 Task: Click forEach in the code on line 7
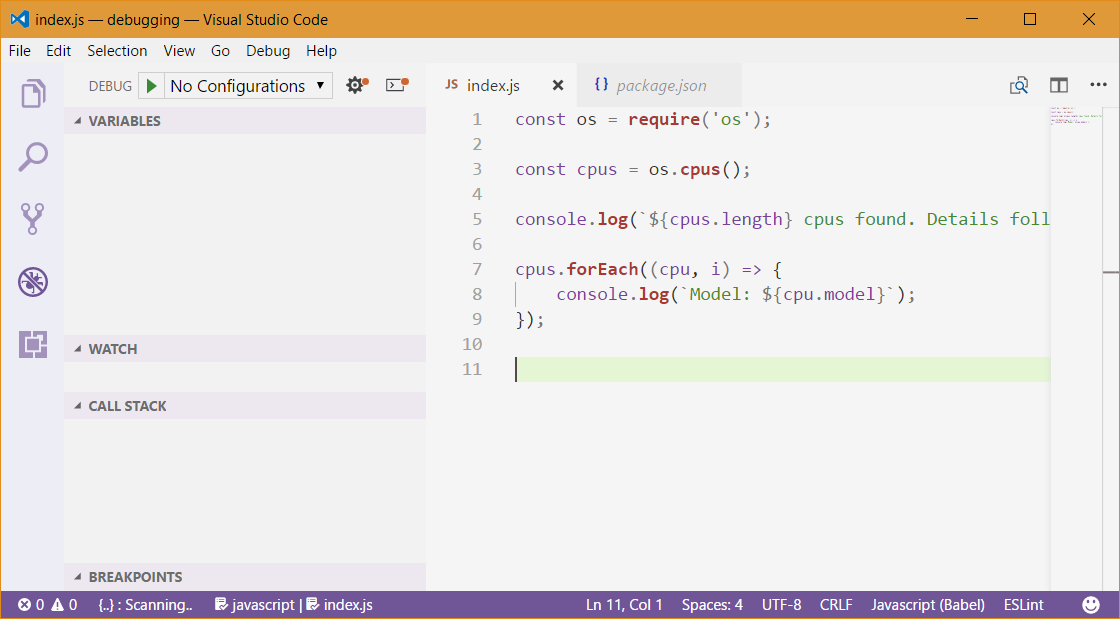pyautogui.click(x=602, y=269)
